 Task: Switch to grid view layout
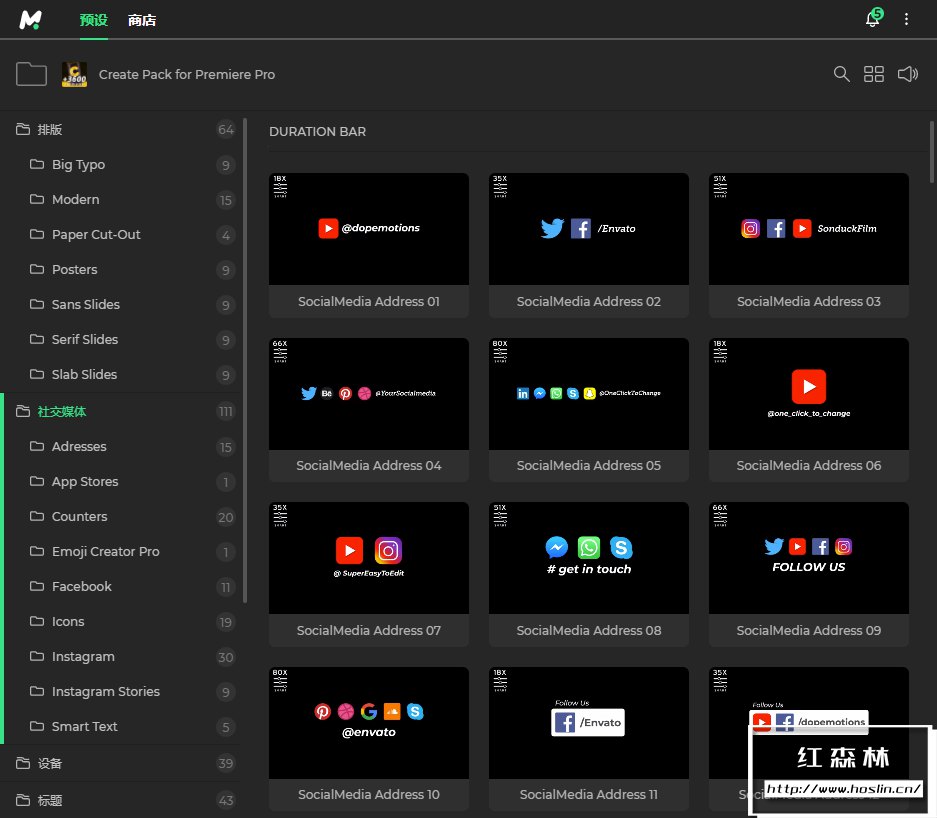pyautogui.click(x=874, y=74)
